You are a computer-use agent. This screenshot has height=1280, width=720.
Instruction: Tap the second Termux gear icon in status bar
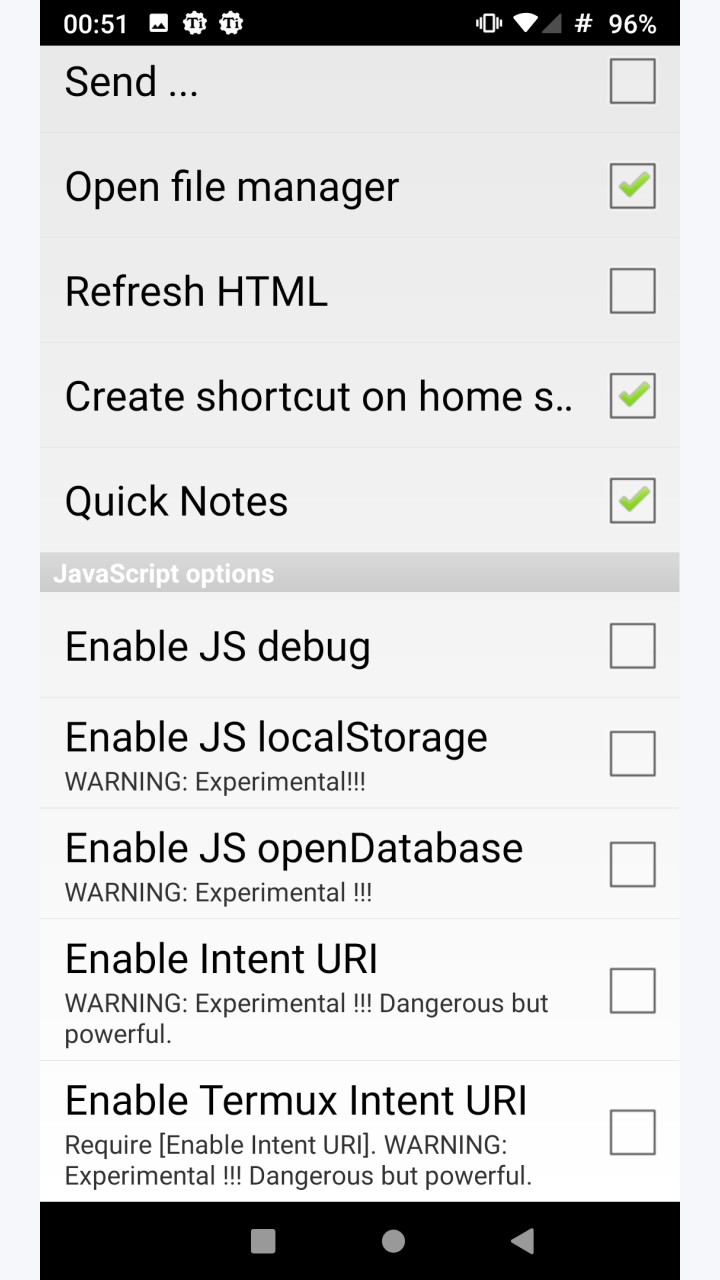tap(231, 23)
